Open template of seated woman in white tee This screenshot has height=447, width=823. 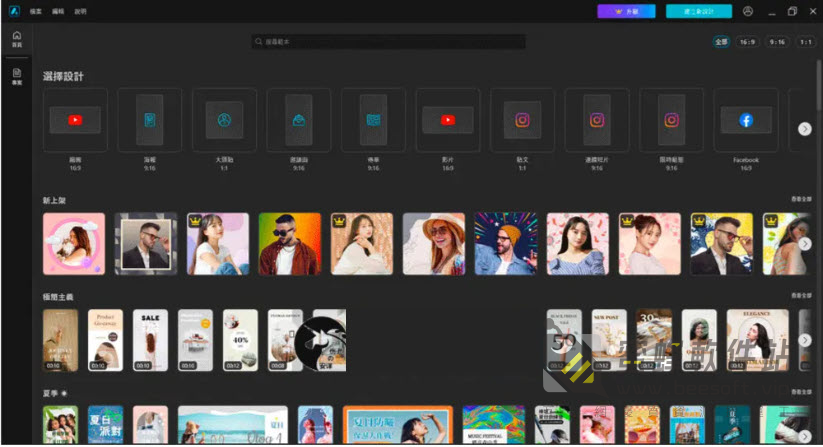[x=218, y=243]
